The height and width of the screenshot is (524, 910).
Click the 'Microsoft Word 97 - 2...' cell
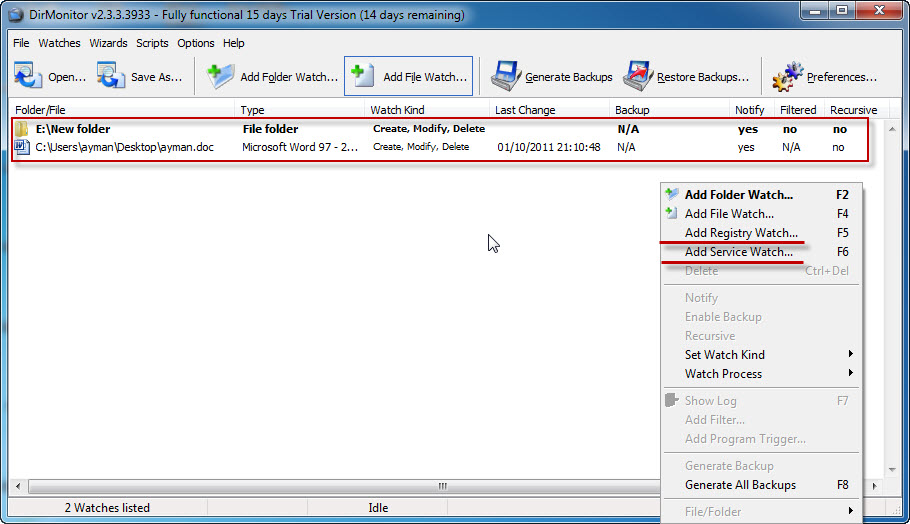(299, 147)
